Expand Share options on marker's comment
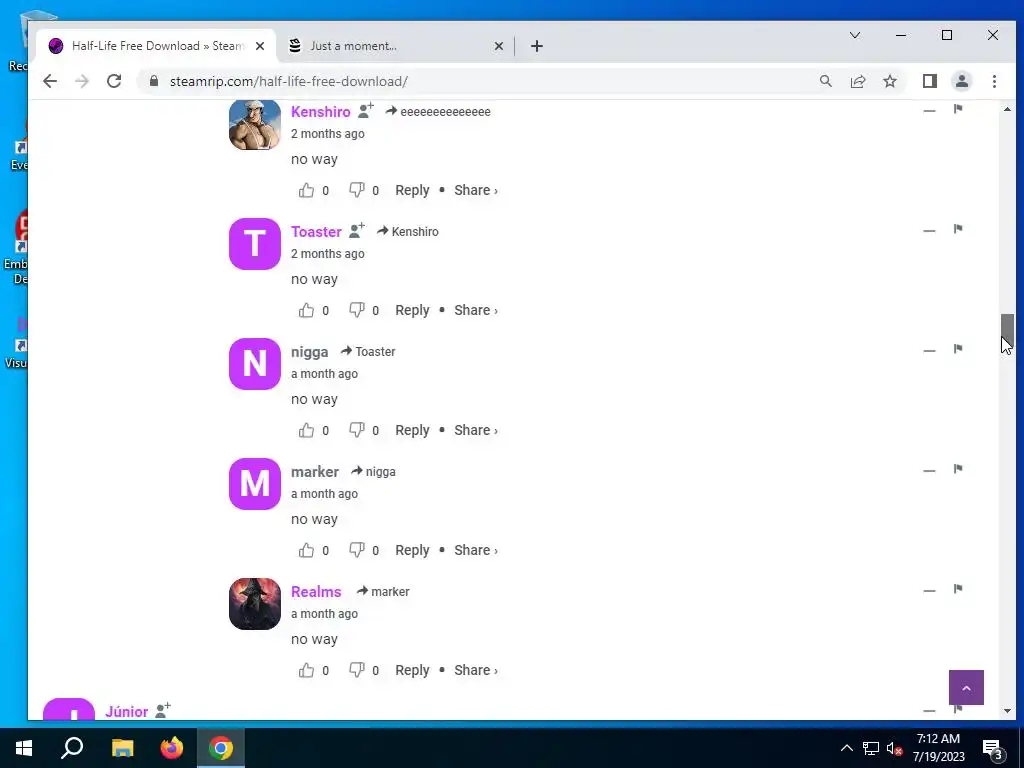1024x768 pixels. click(x=475, y=550)
